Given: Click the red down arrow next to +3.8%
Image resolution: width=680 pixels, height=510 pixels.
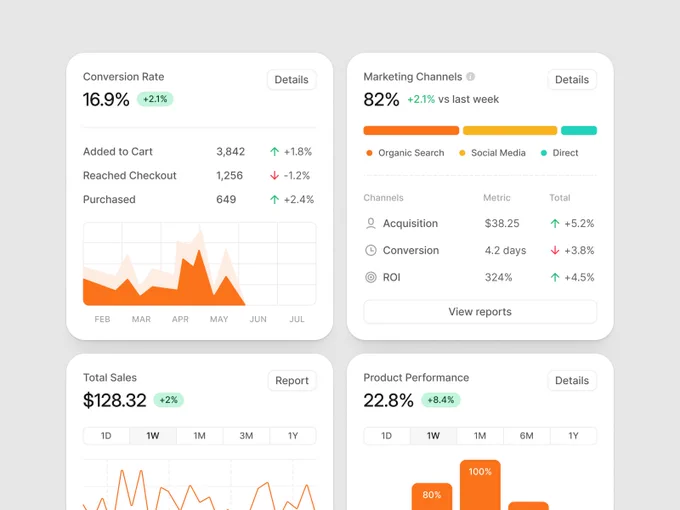Looking at the screenshot, I should (555, 250).
